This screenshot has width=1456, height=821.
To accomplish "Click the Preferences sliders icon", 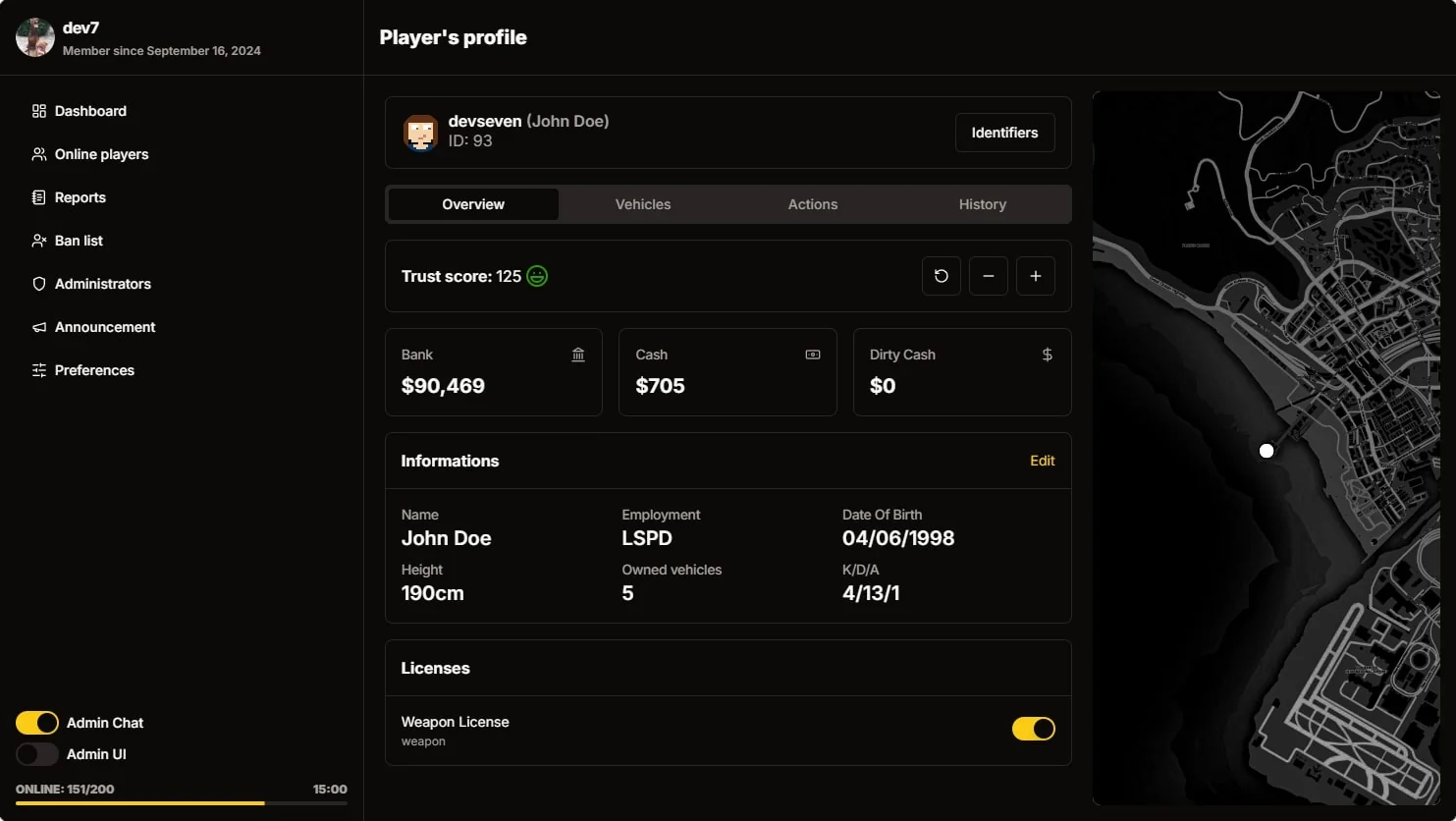I will tap(37, 370).
